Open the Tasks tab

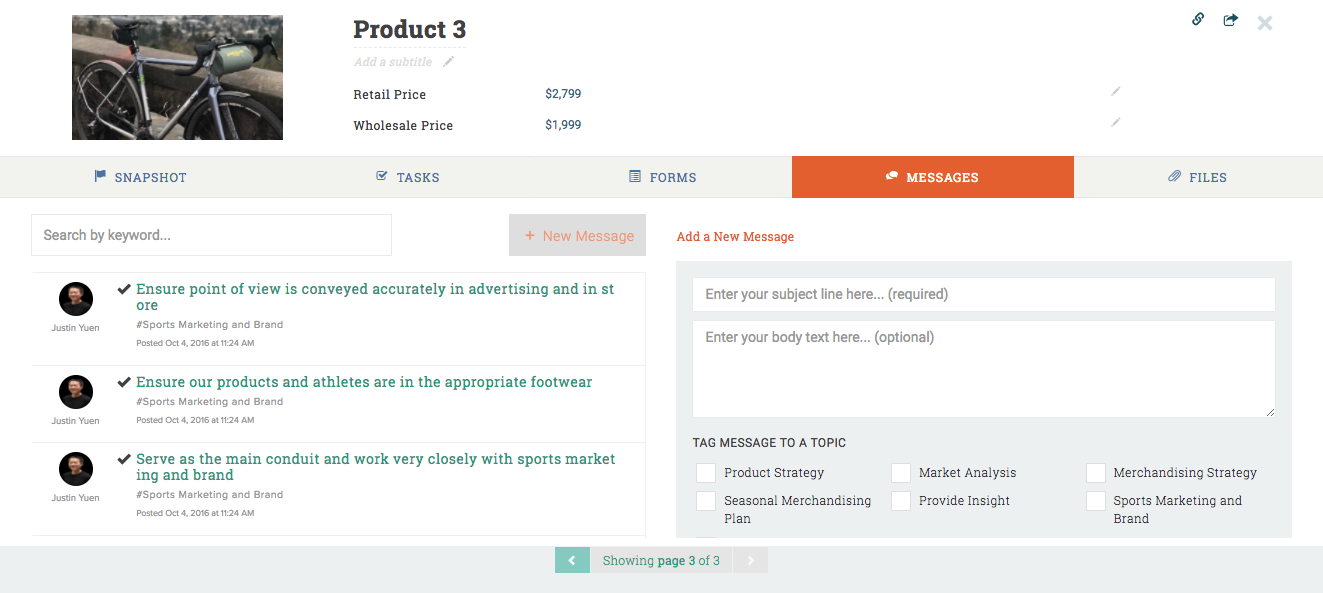tap(407, 177)
